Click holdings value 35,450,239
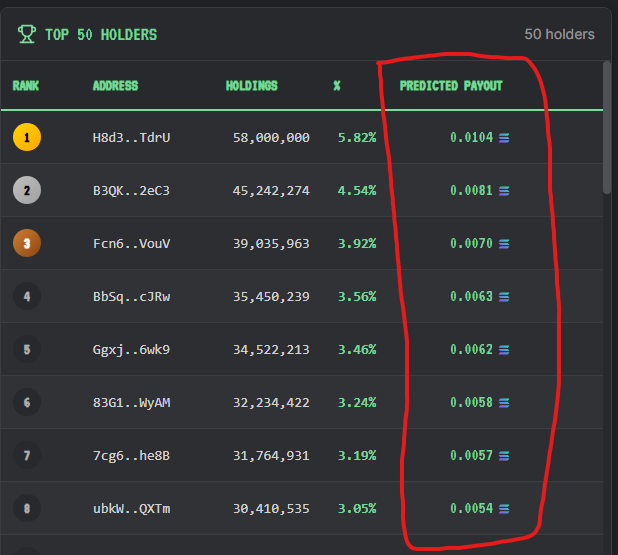 [x=271, y=296]
